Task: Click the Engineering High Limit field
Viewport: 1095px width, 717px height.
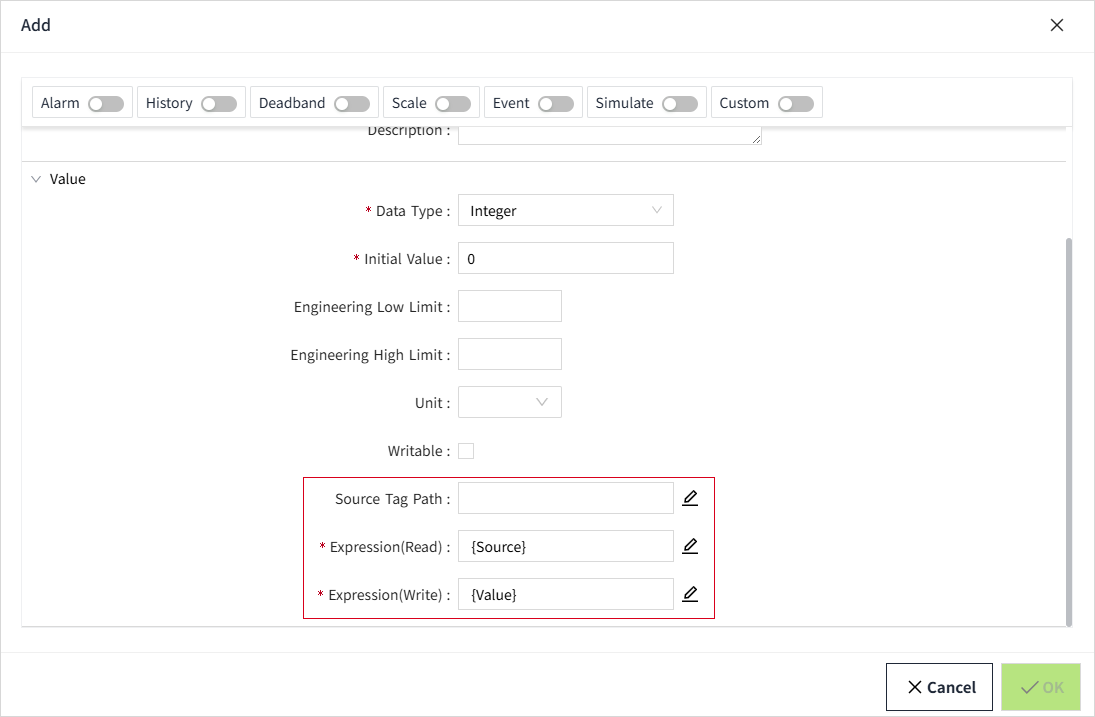Action: (x=510, y=354)
